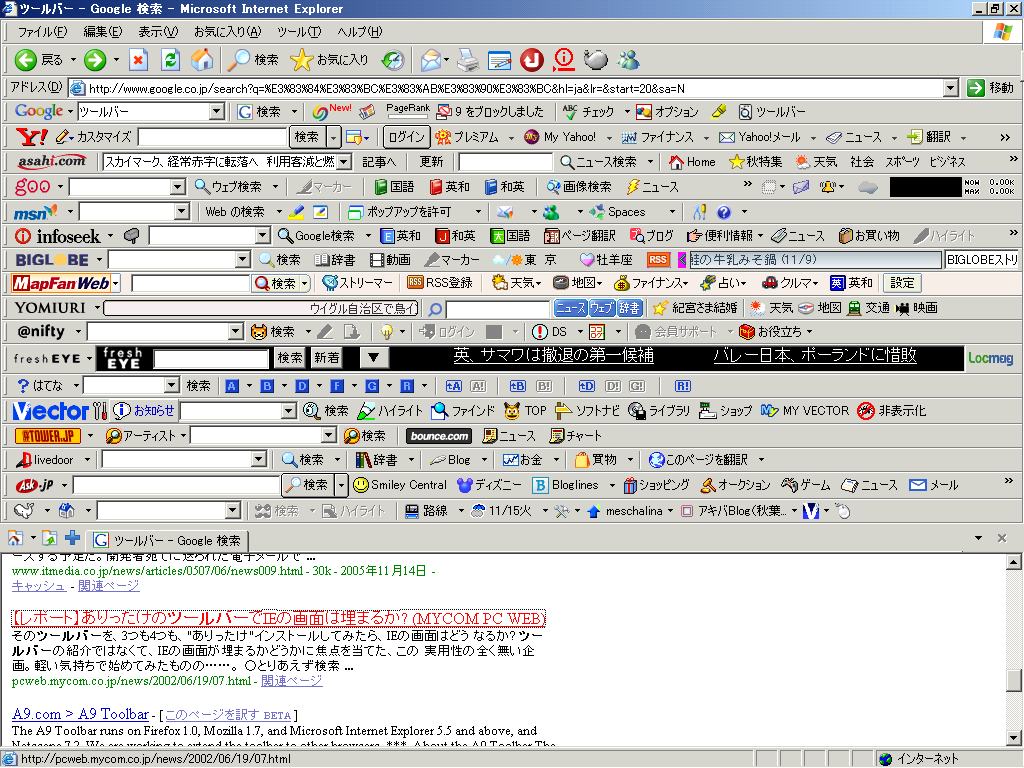This screenshot has width=1024, height=768.
Task: Click the orange RSS icon in BIGLOBE toolbar
Action: [x=658, y=260]
